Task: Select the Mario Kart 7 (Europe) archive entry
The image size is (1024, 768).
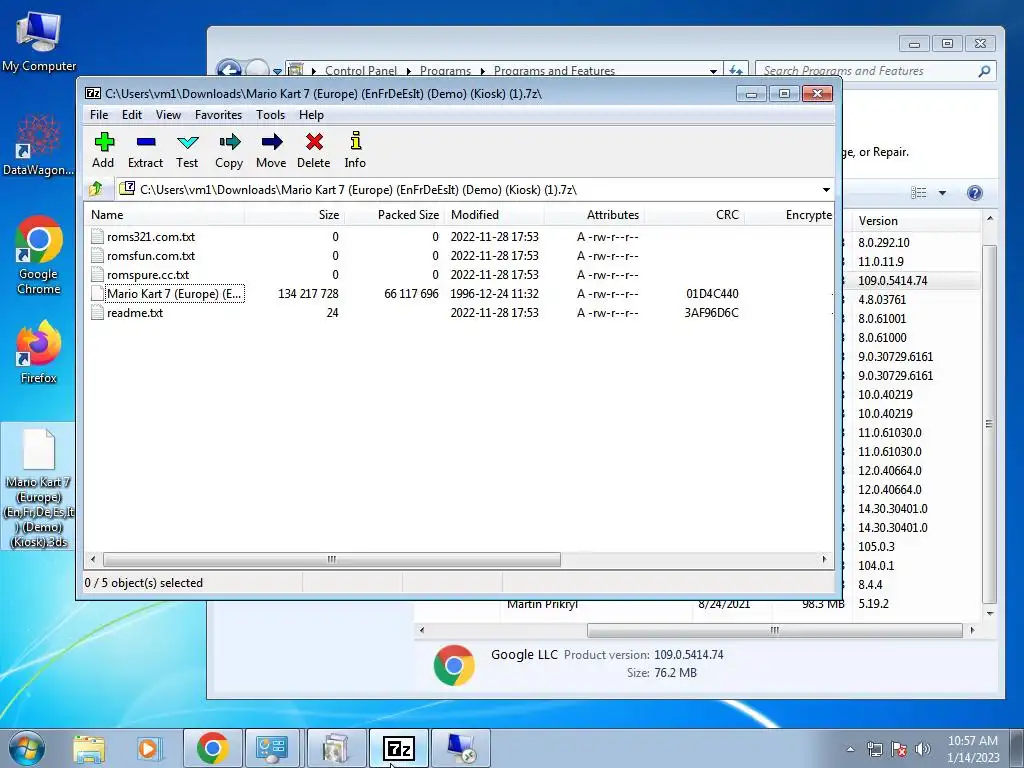Action: [x=174, y=294]
